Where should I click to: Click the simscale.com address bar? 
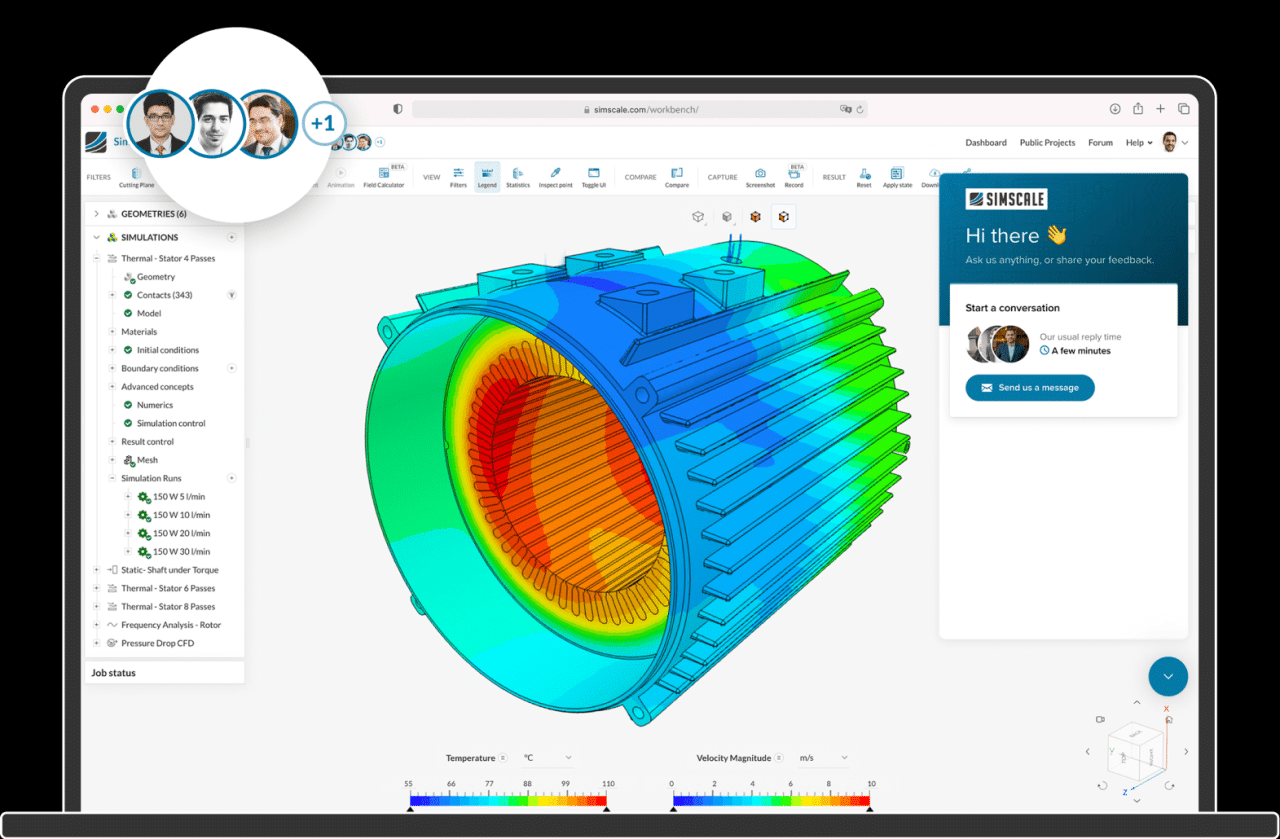tap(640, 109)
